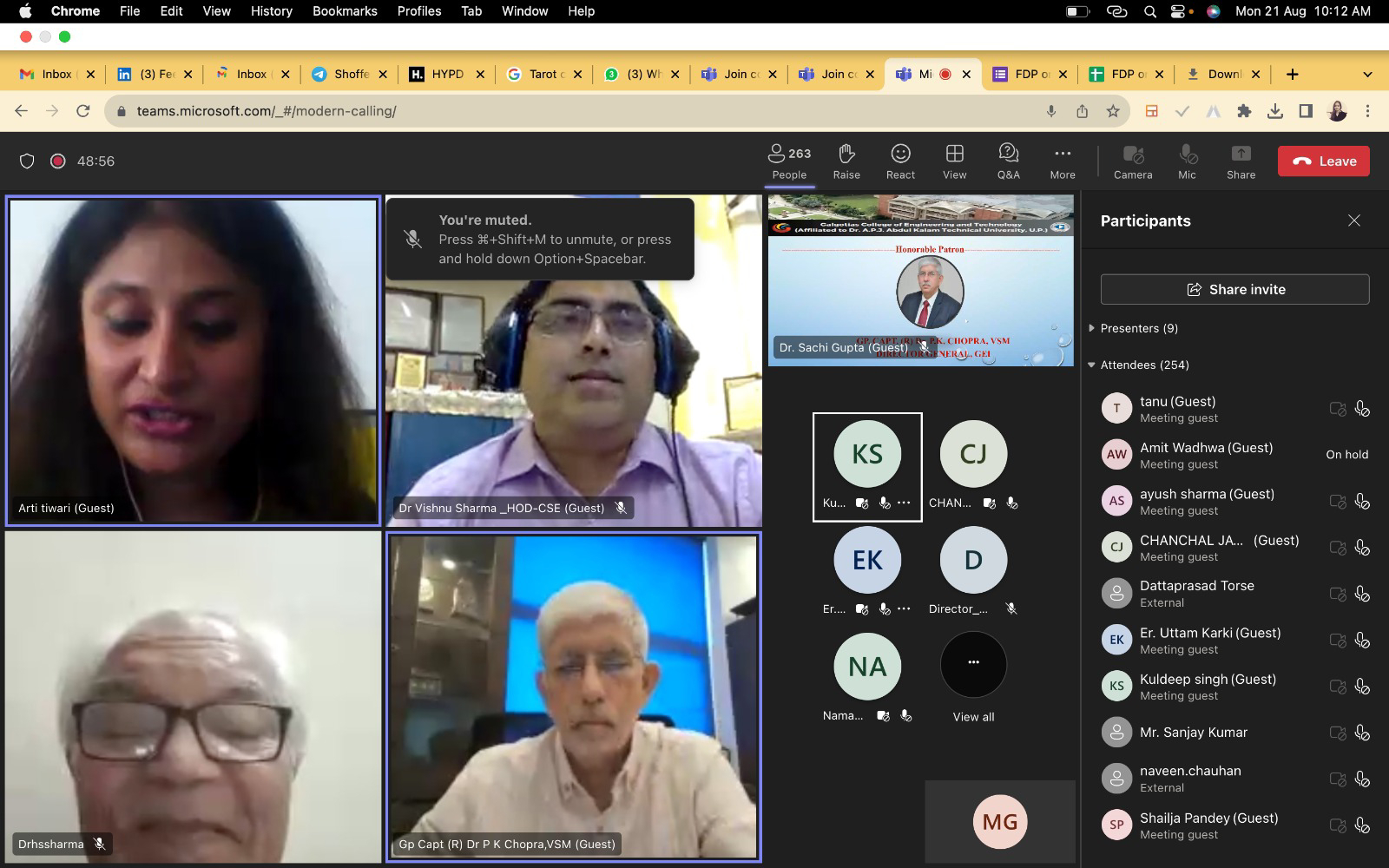This screenshot has width=1389, height=868.
Task: Toggle the Camera button
Action: tap(1133, 161)
